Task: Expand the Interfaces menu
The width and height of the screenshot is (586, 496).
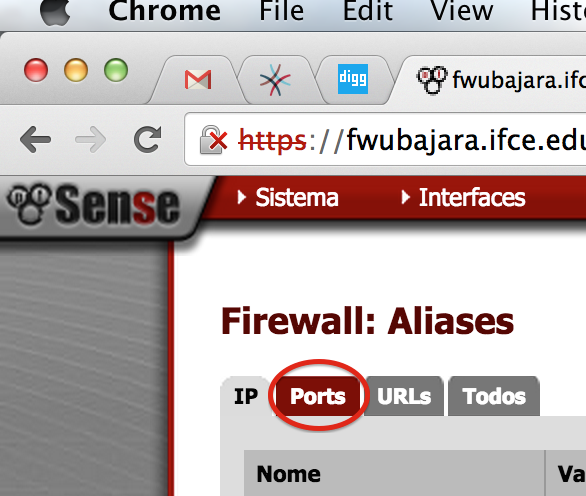Action: tap(463, 197)
